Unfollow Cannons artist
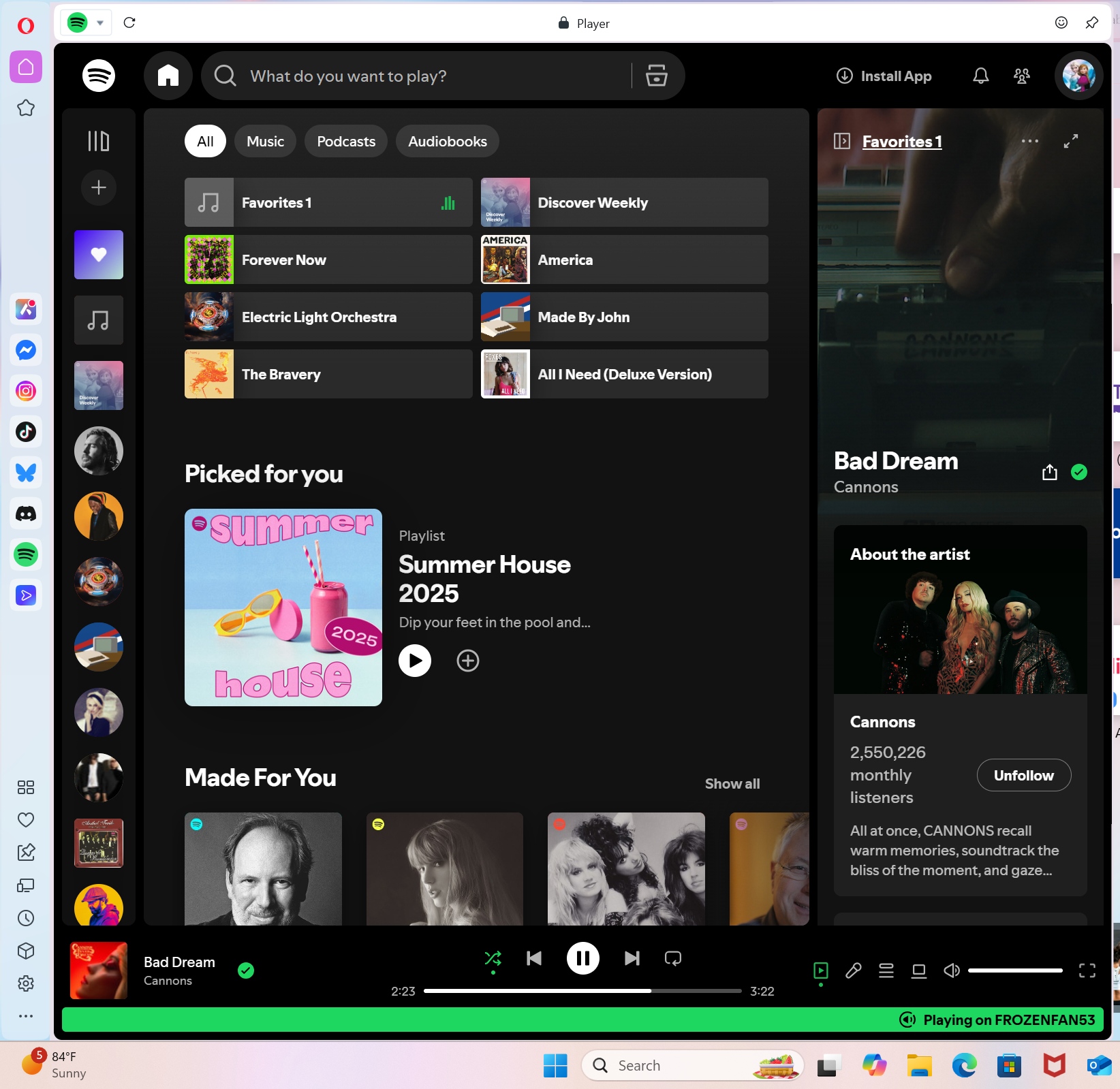 click(1024, 775)
